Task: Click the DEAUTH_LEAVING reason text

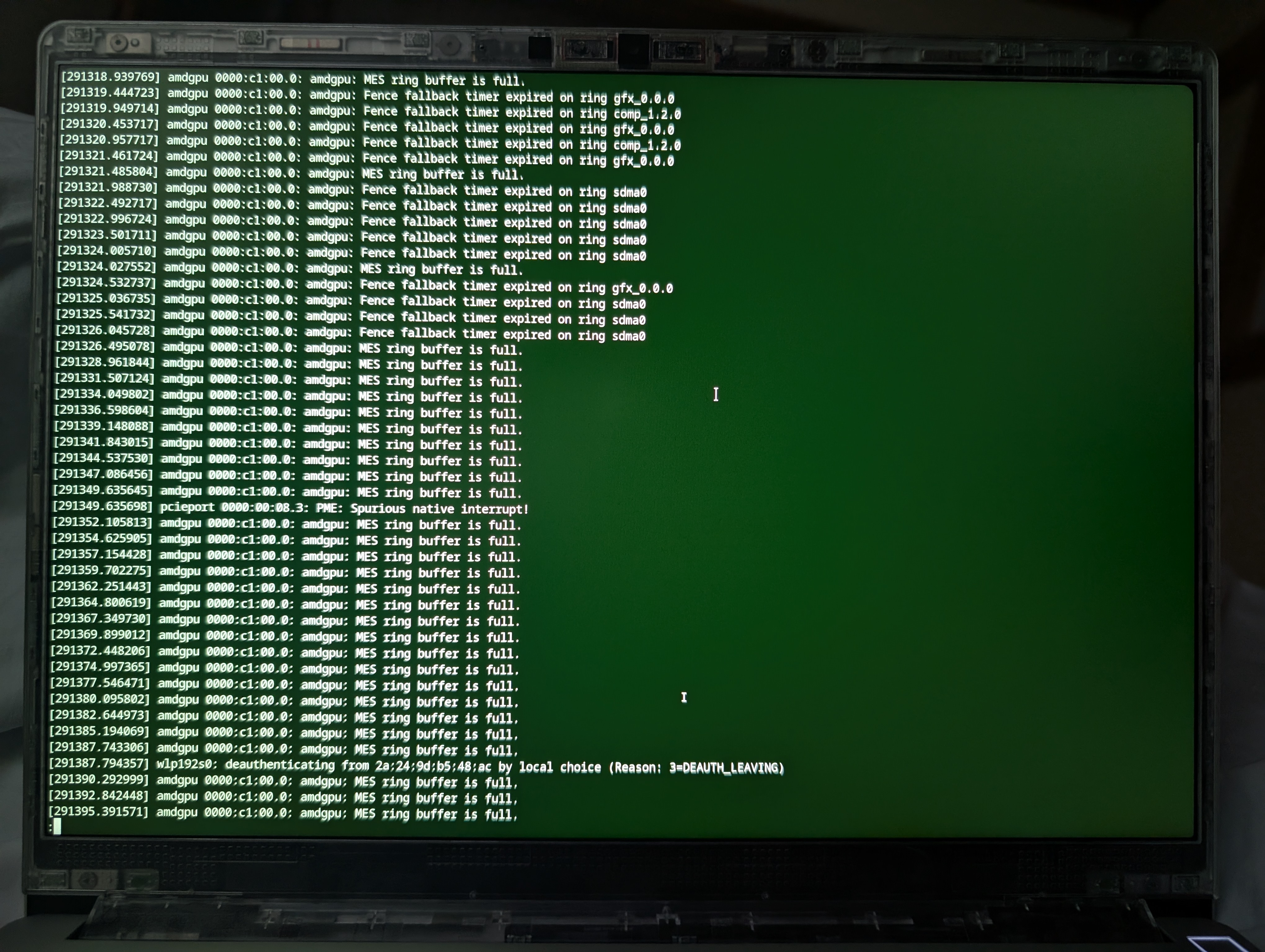Action: [731, 767]
